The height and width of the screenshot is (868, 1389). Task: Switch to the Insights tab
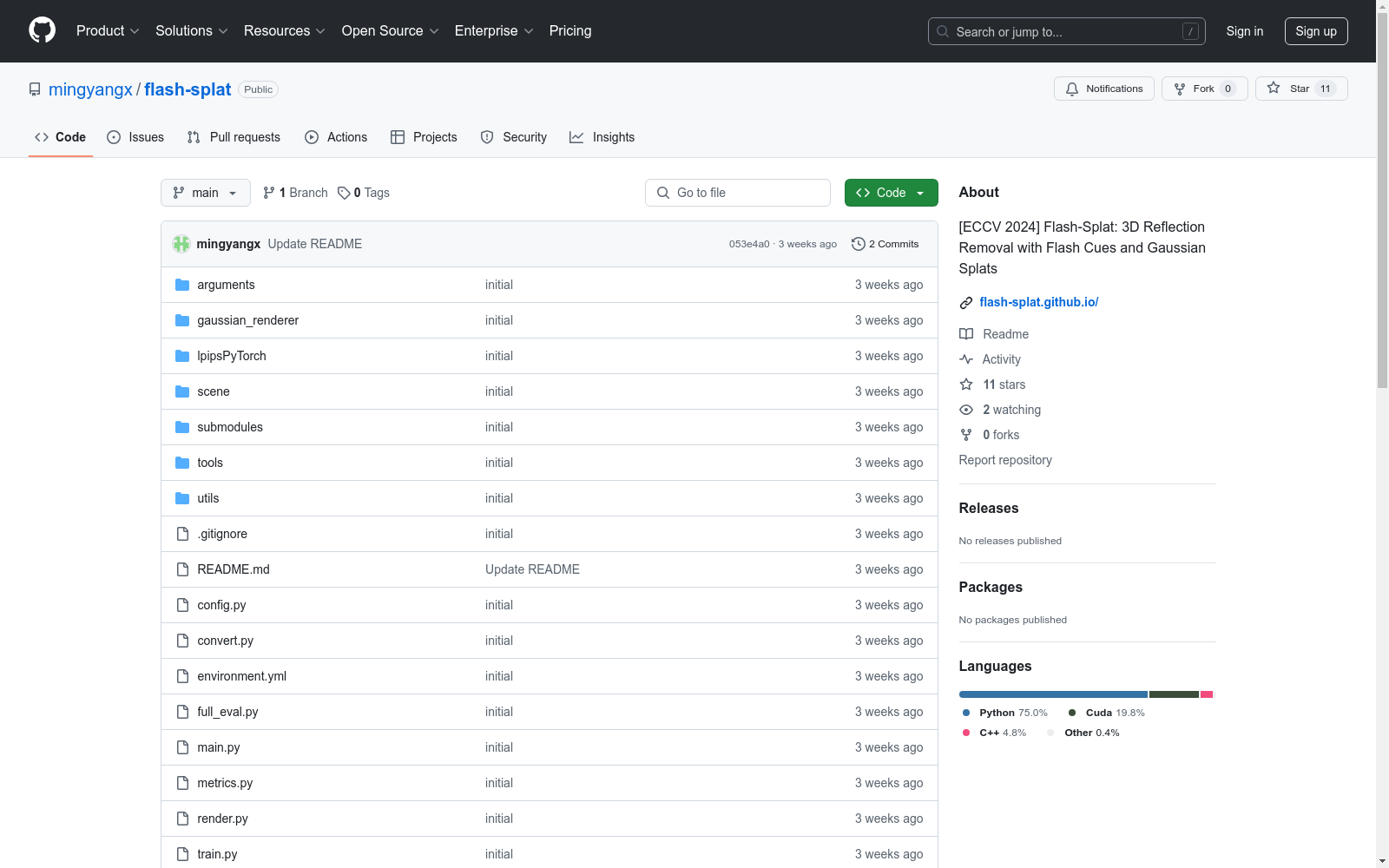[x=602, y=137]
